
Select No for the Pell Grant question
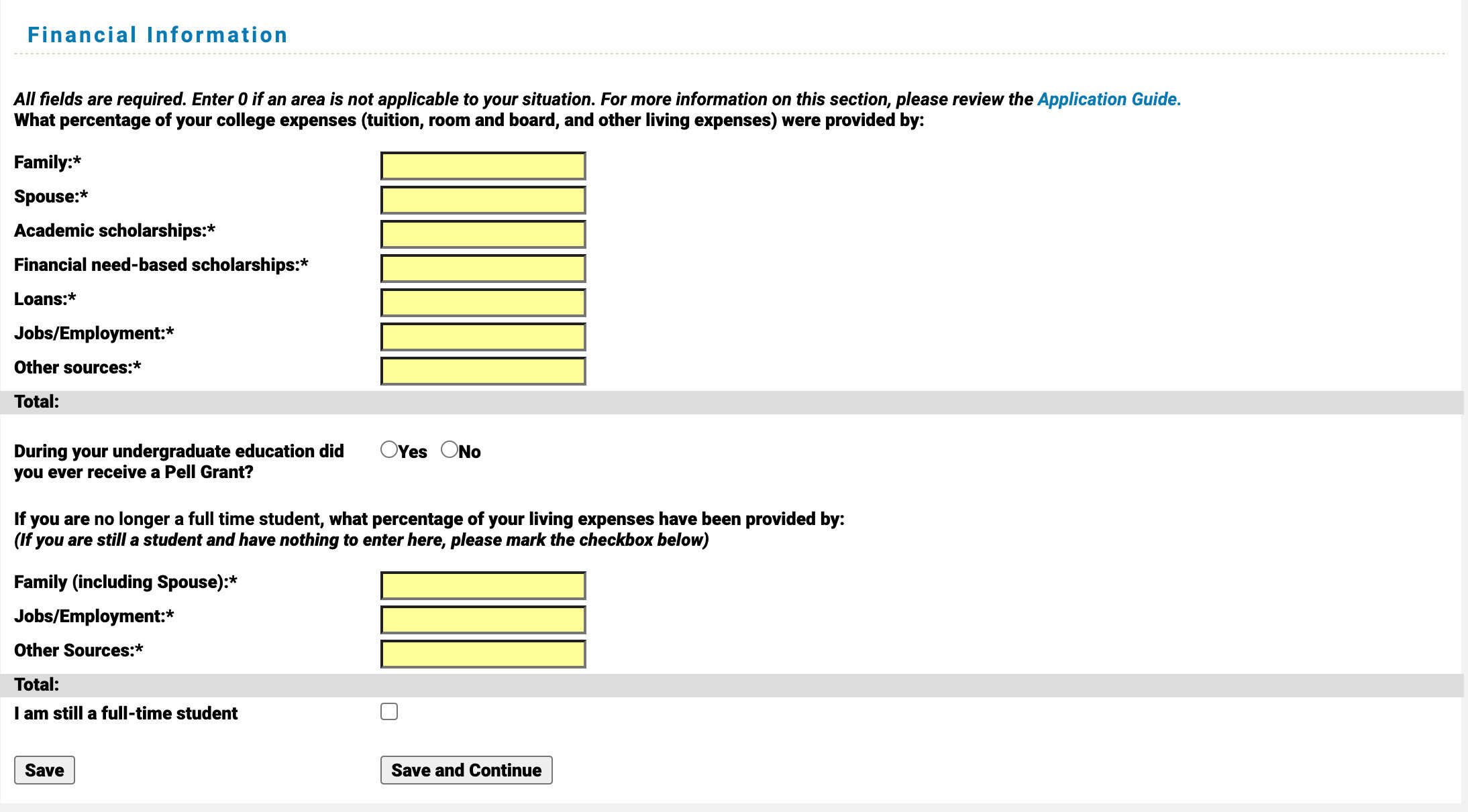[448, 449]
